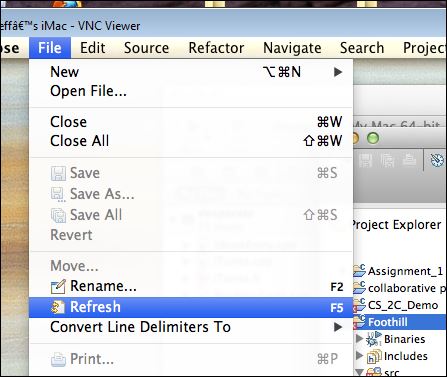The height and width of the screenshot is (377, 447).
Task: Click the Binaries icon in Project Explorer
Action: tap(373, 339)
